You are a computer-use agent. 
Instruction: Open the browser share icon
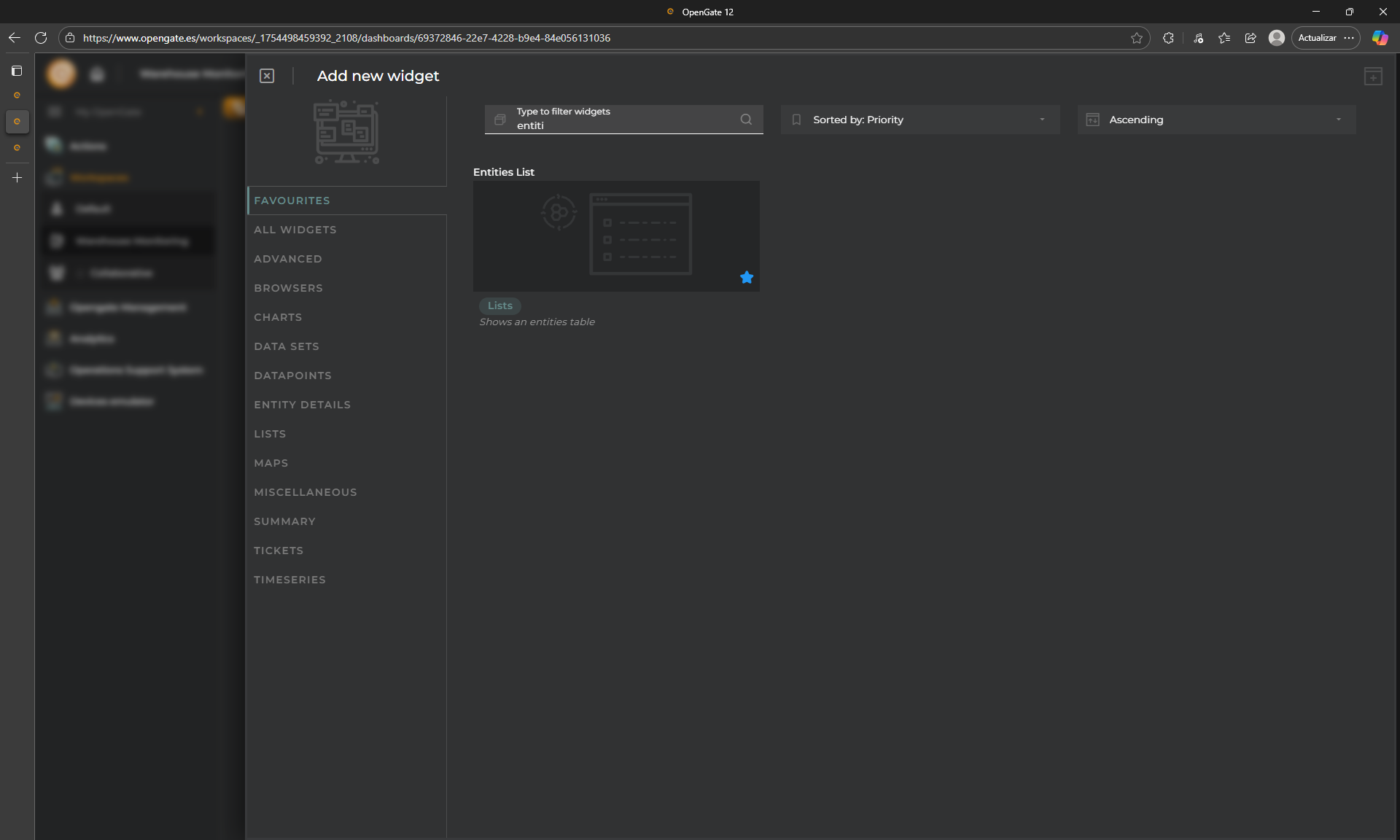pyautogui.click(x=1251, y=38)
